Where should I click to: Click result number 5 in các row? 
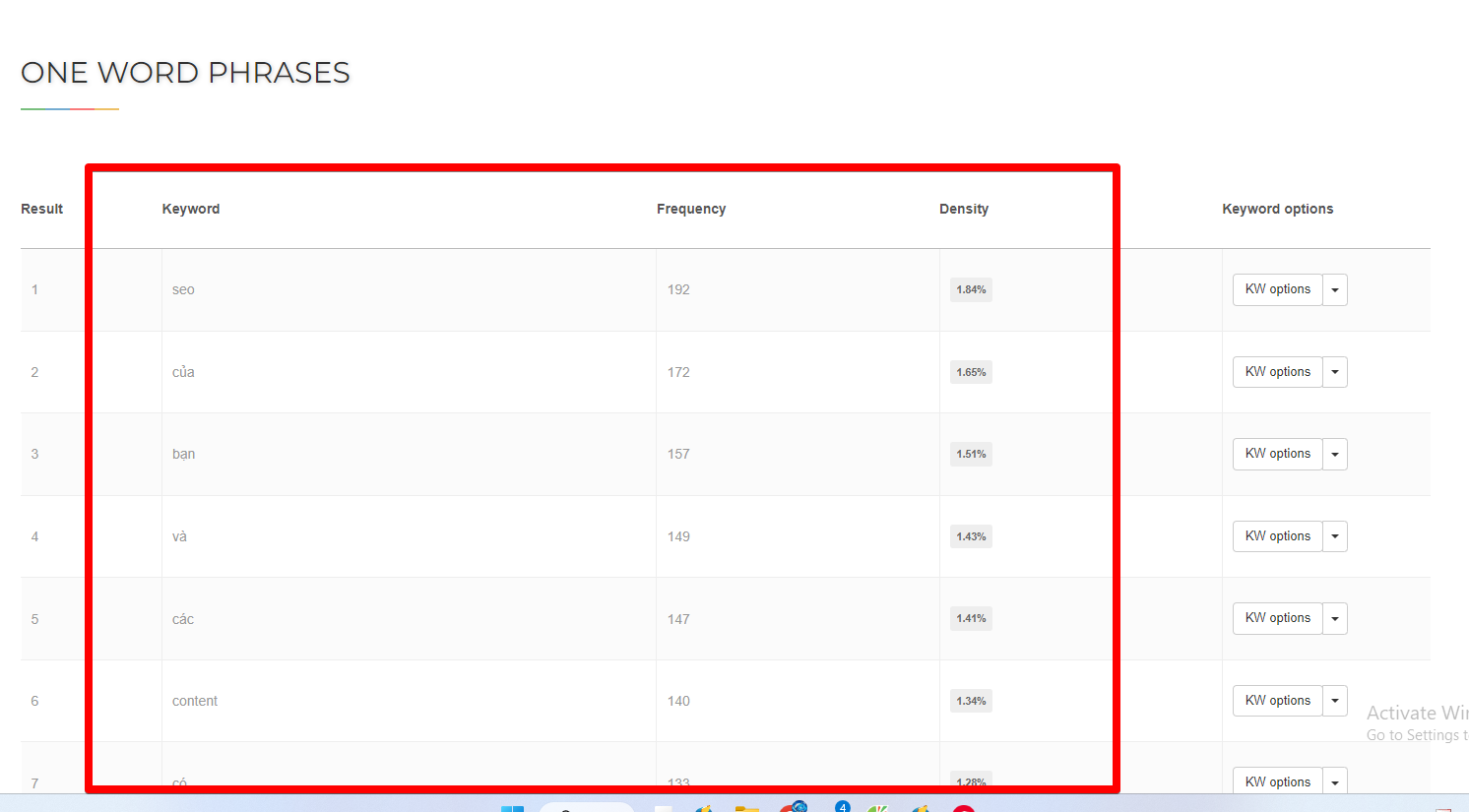click(34, 619)
